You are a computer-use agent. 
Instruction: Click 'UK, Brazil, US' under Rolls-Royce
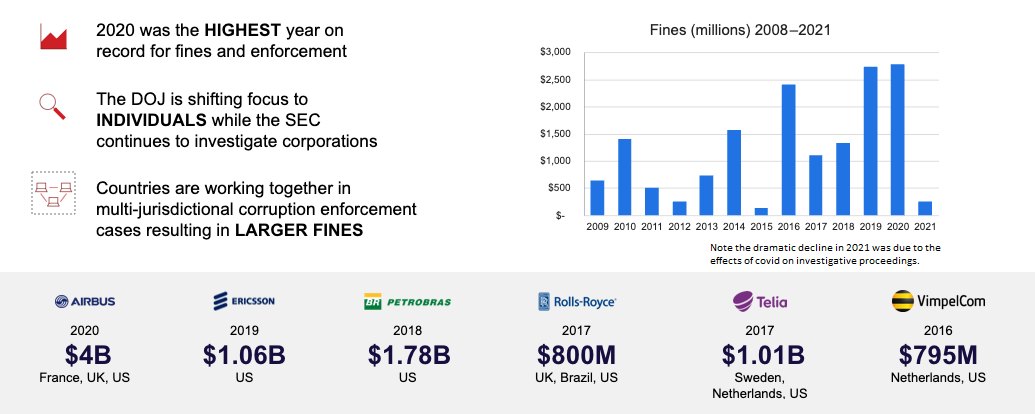click(576, 378)
